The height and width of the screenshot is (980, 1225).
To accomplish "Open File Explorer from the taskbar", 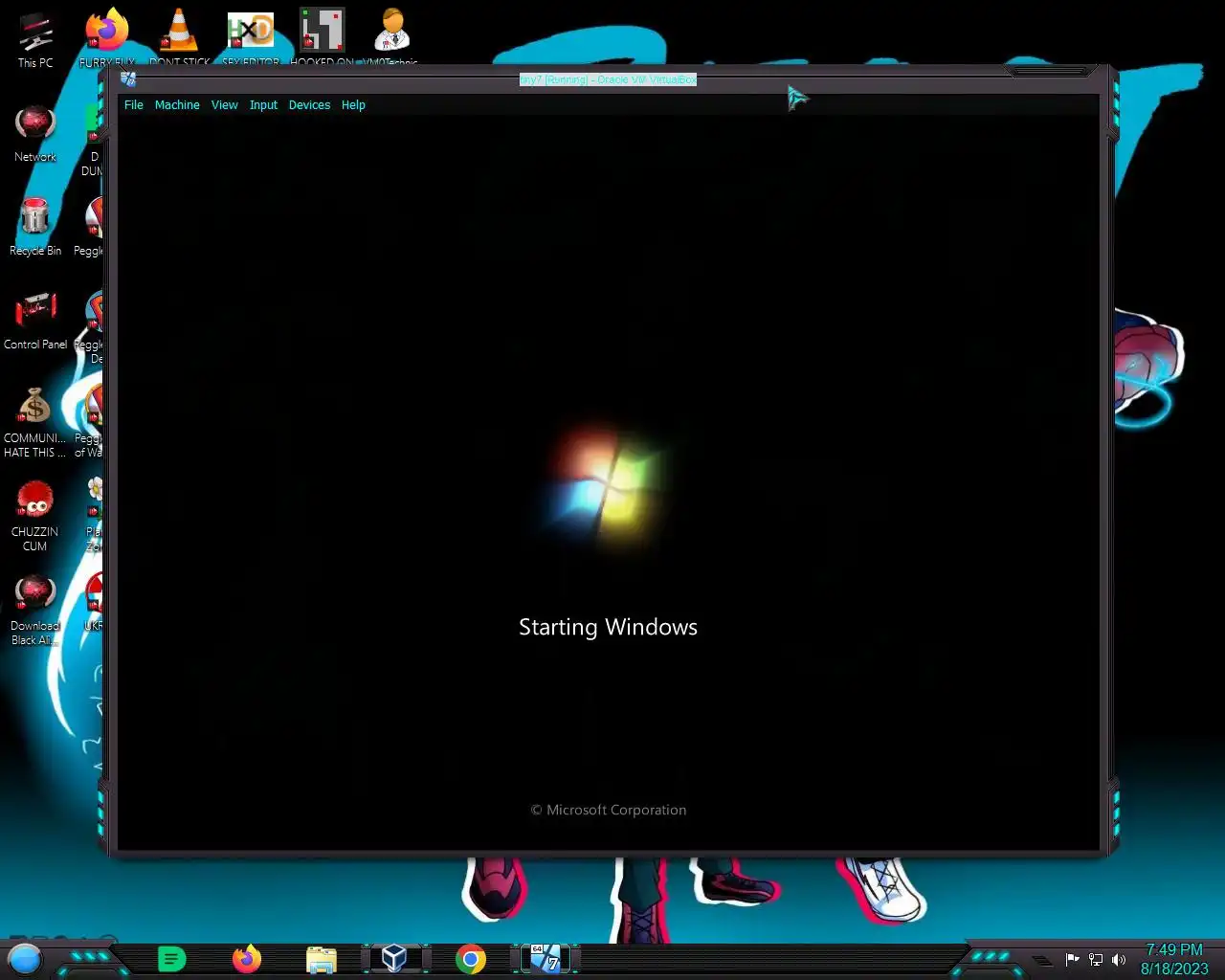I will pyautogui.click(x=322, y=958).
